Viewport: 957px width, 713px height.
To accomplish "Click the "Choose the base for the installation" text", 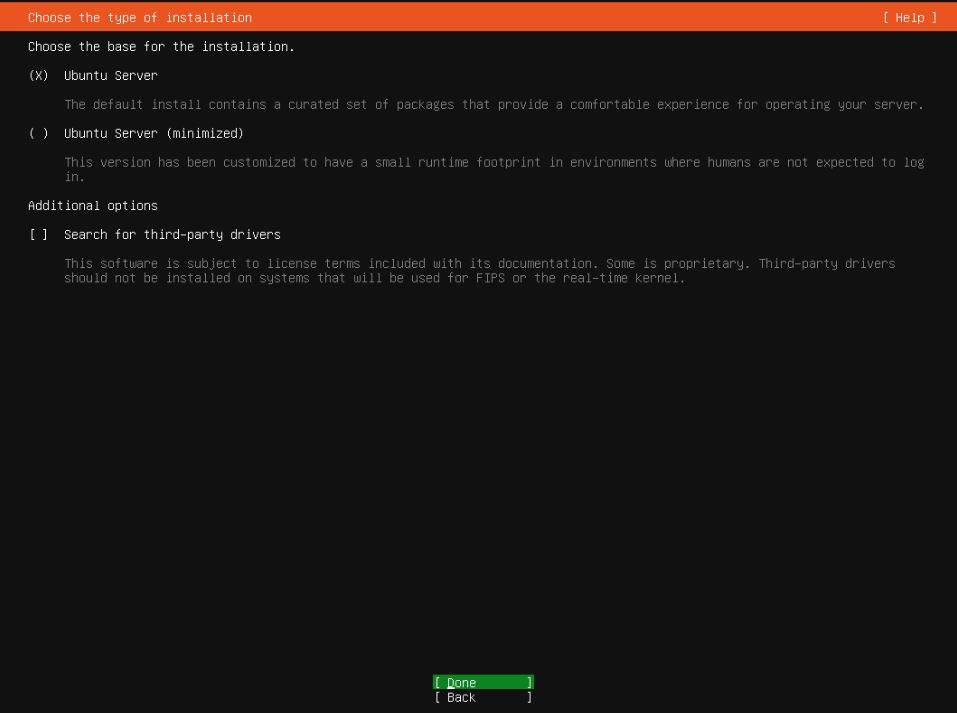I will pyautogui.click(x=161, y=46).
